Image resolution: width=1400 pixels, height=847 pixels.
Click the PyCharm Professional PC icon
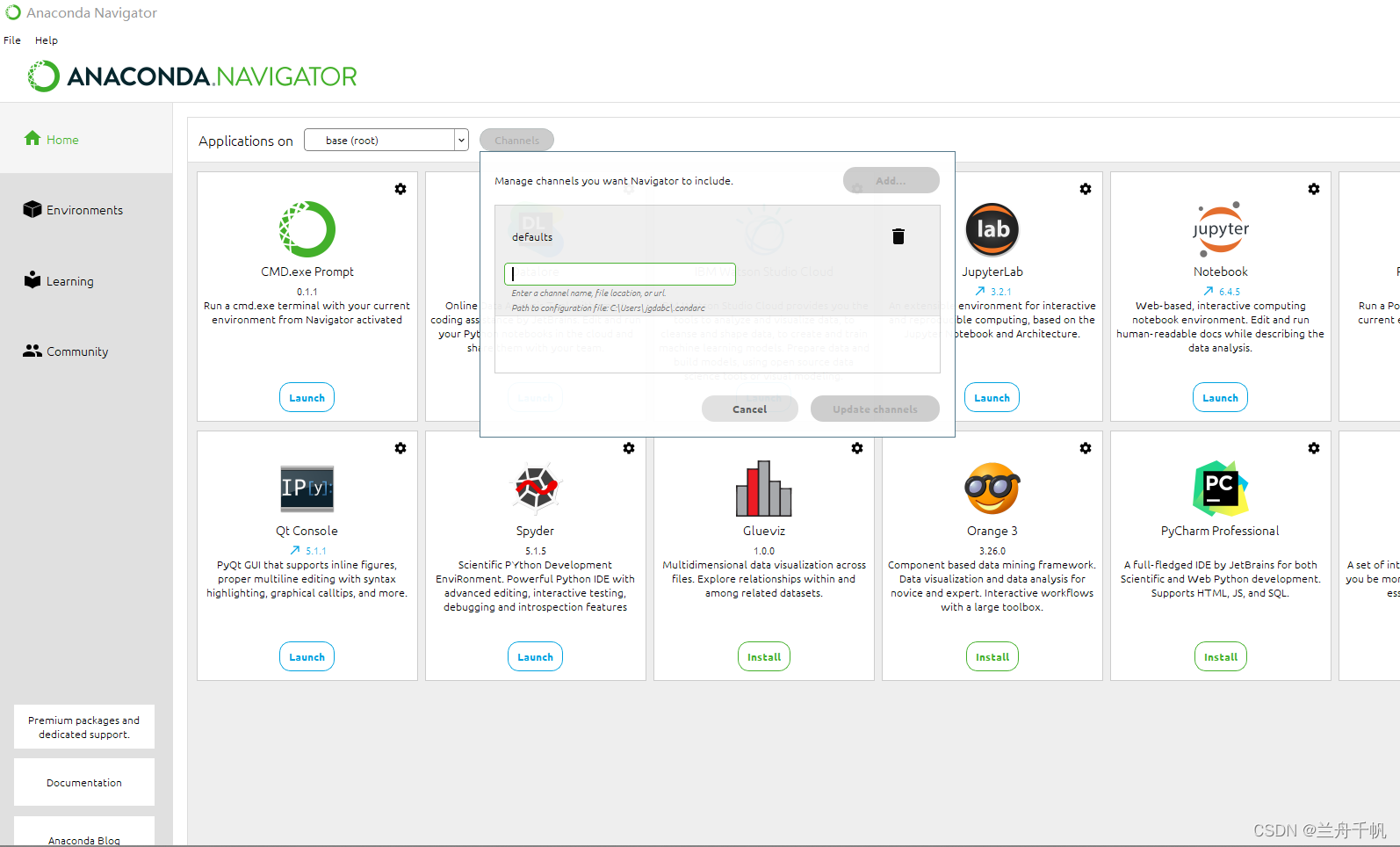[x=1221, y=489]
